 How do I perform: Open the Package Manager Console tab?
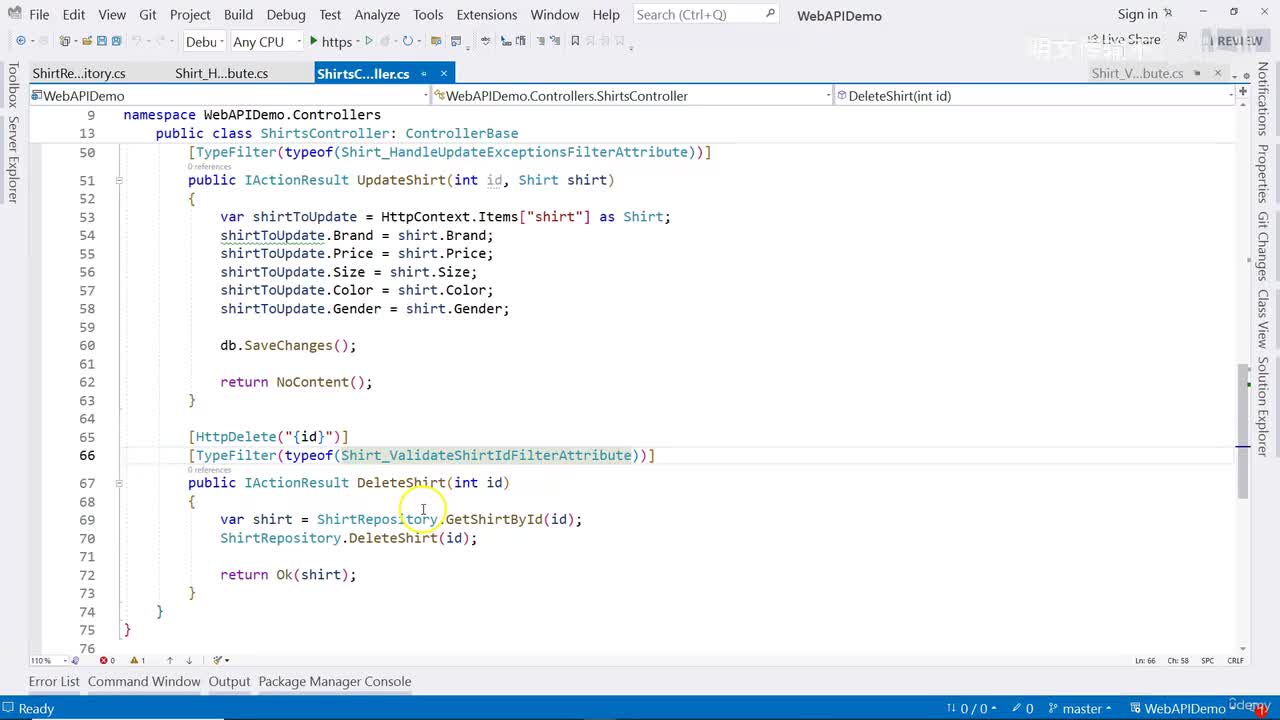[x=335, y=681]
